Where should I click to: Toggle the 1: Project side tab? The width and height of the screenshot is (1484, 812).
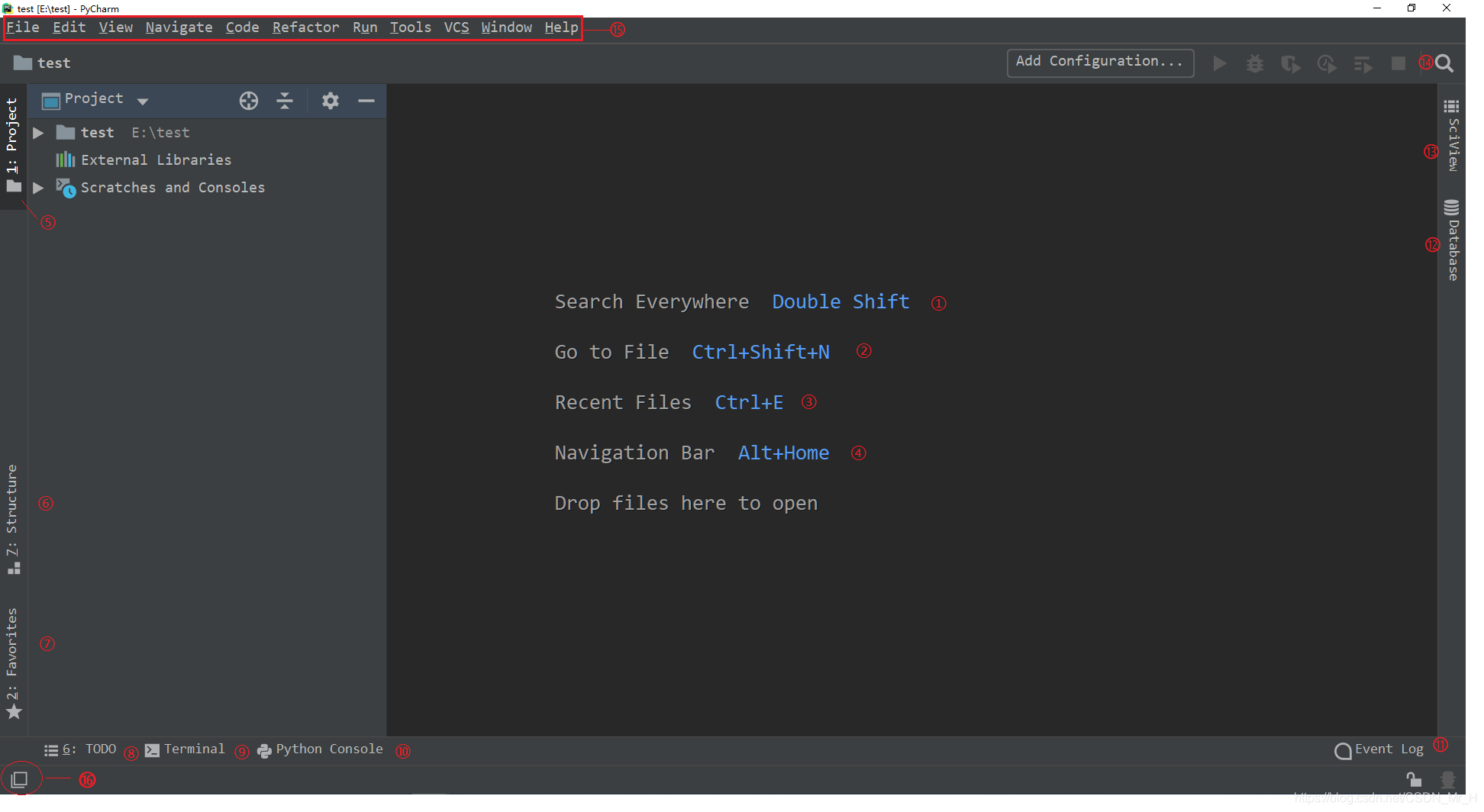pyautogui.click(x=13, y=146)
